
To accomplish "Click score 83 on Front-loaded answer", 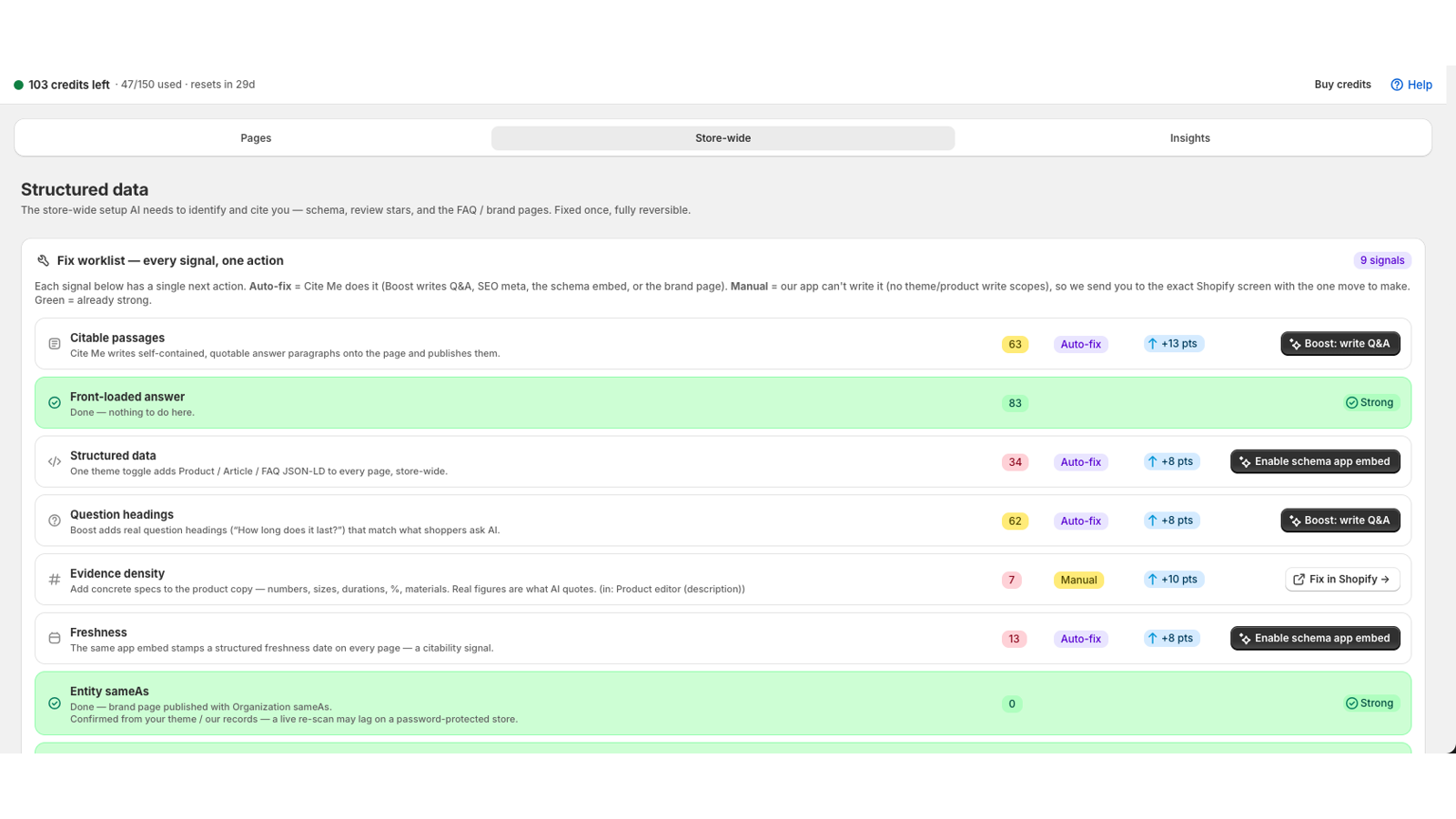I will 1015,403.
